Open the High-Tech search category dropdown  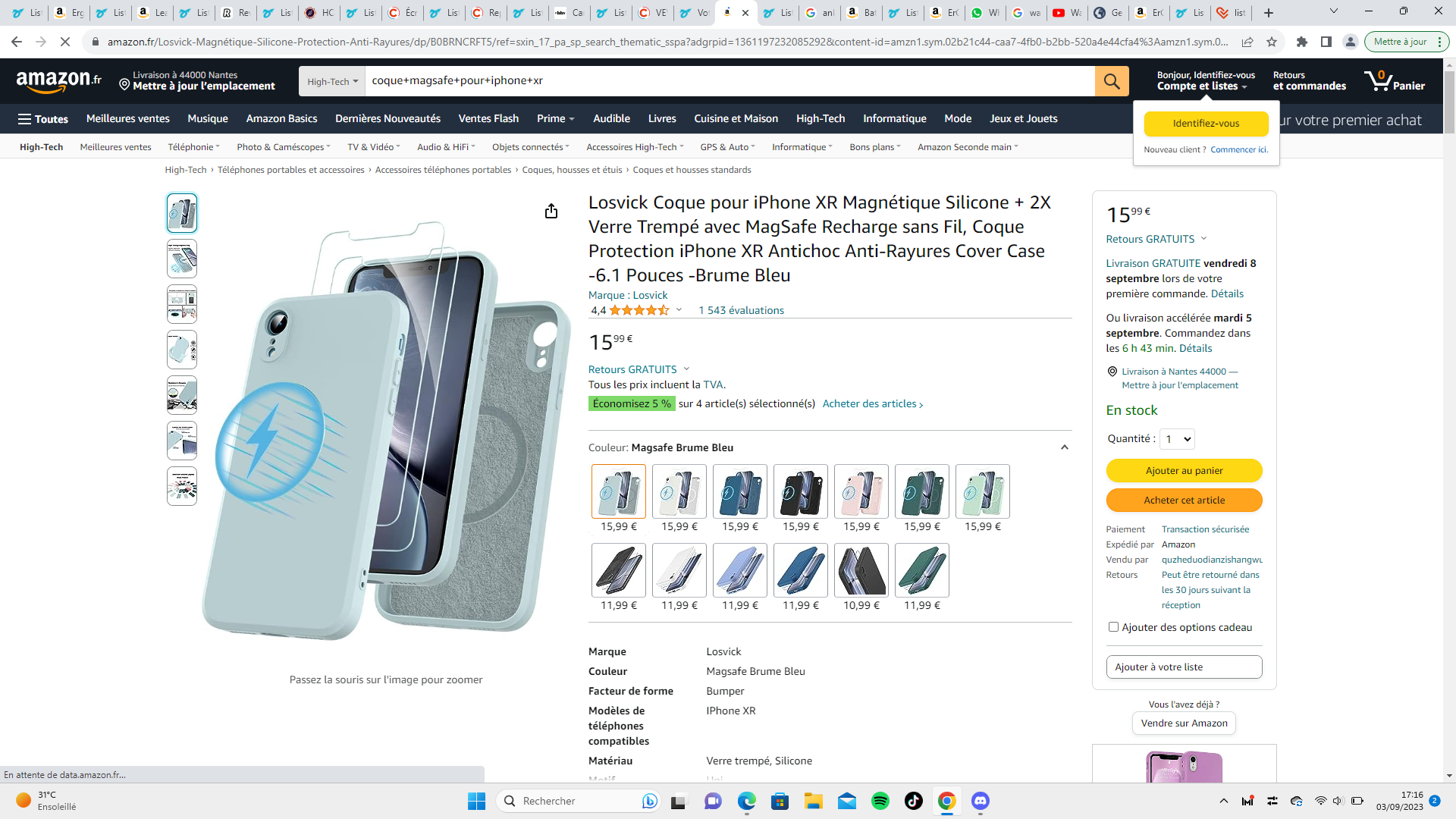[332, 81]
